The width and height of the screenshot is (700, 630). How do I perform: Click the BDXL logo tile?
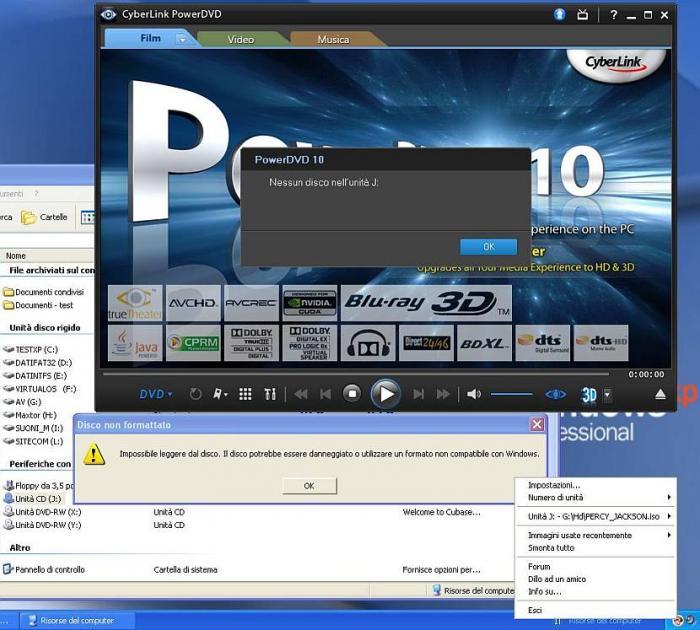[x=484, y=343]
